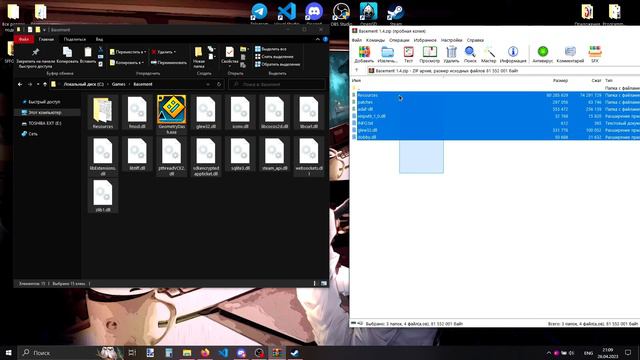
Task: Open WinRAR Настройки menu
Action: (x=451, y=40)
